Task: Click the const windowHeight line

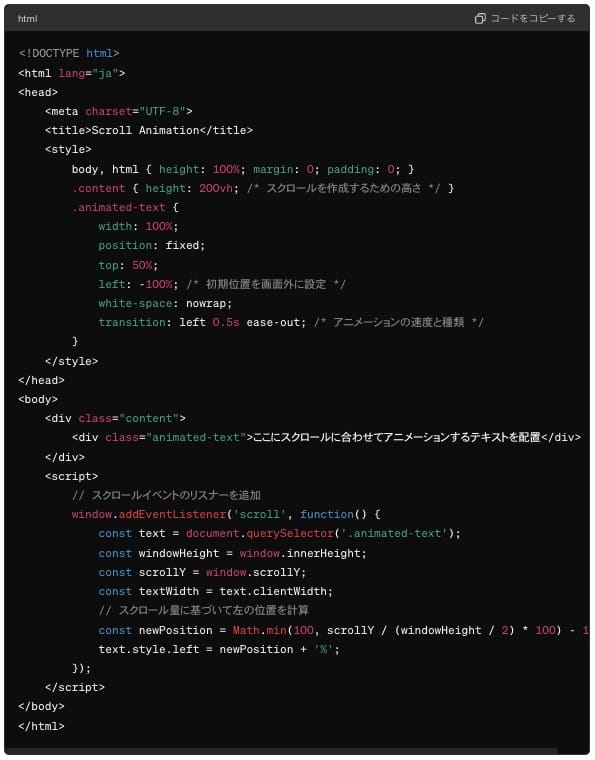Action: tap(233, 554)
